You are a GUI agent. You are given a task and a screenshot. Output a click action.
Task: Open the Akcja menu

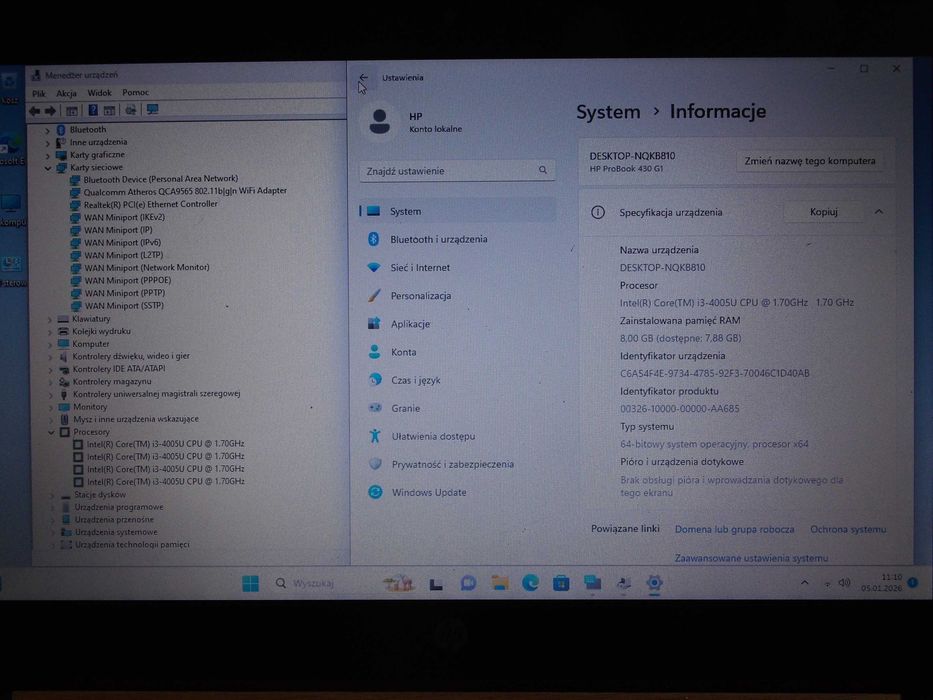[66, 93]
